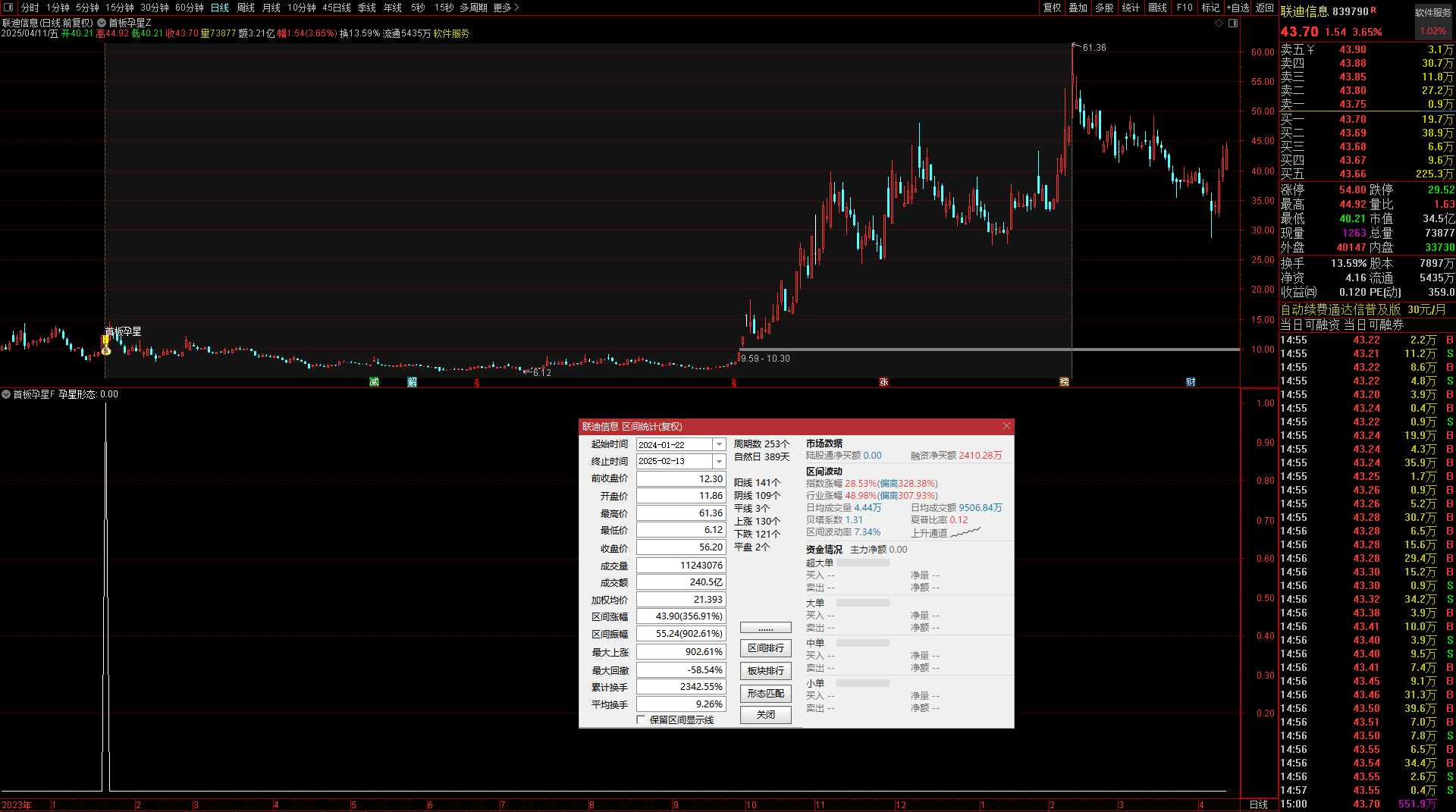Open the 叠加 overlay tool

click(x=1078, y=8)
